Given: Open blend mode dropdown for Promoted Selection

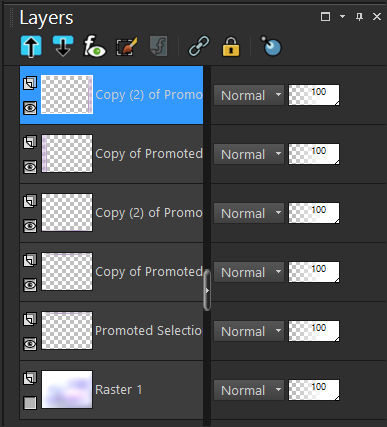Looking at the screenshot, I should [x=249, y=331].
